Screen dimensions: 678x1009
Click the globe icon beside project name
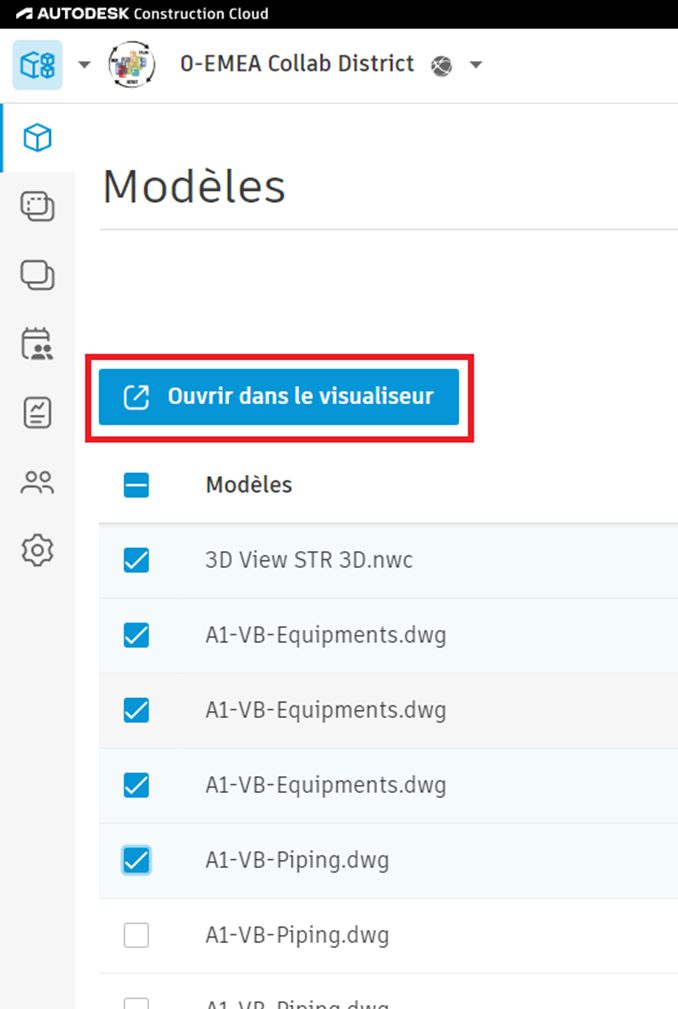tap(442, 66)
